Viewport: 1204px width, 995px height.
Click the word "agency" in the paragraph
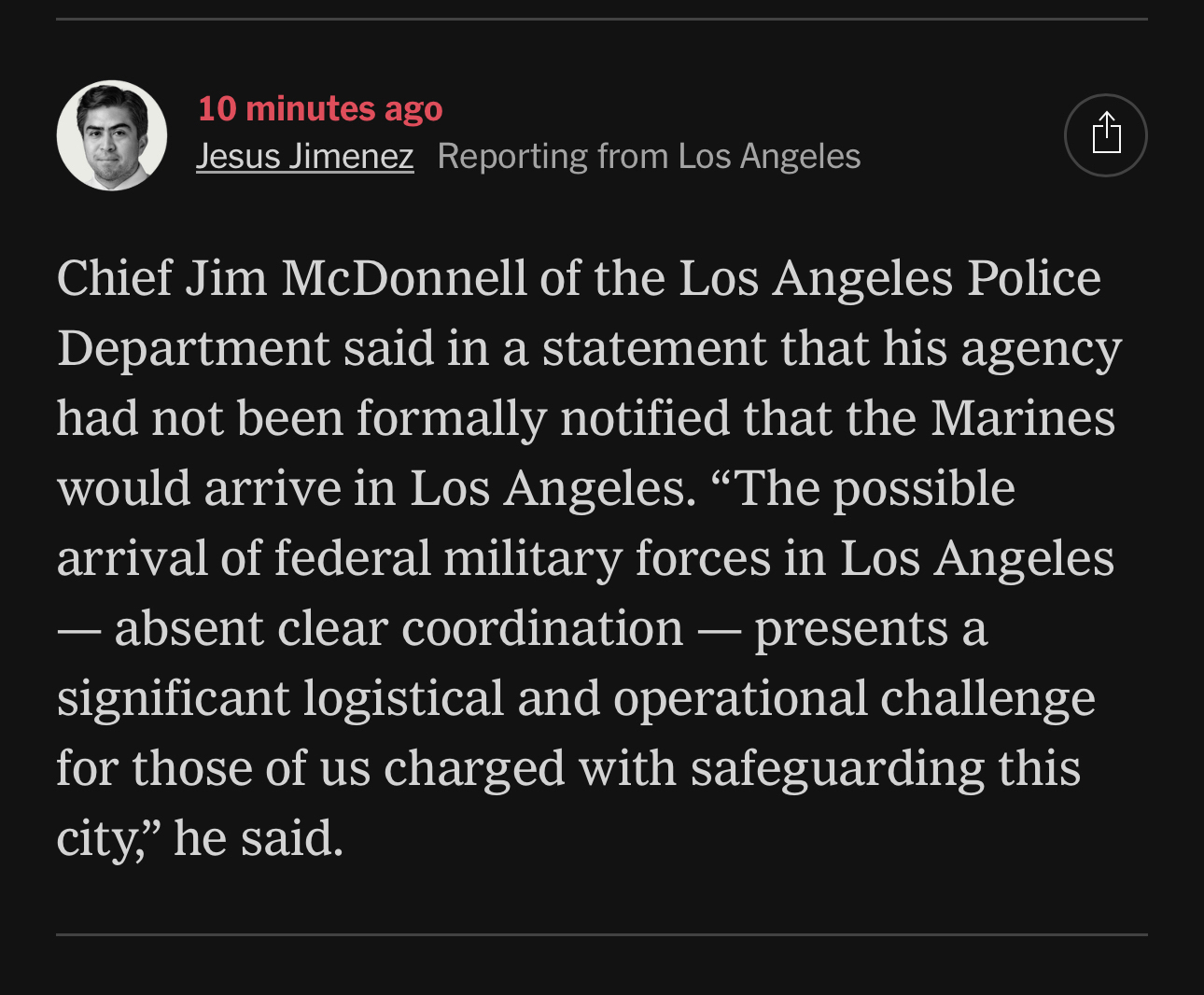1041,350
